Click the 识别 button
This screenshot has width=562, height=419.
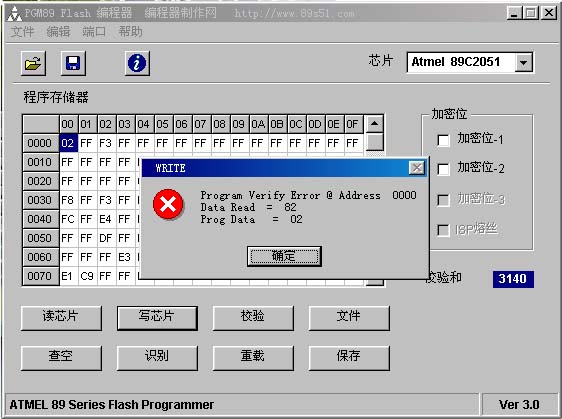[x=157, y=357]
